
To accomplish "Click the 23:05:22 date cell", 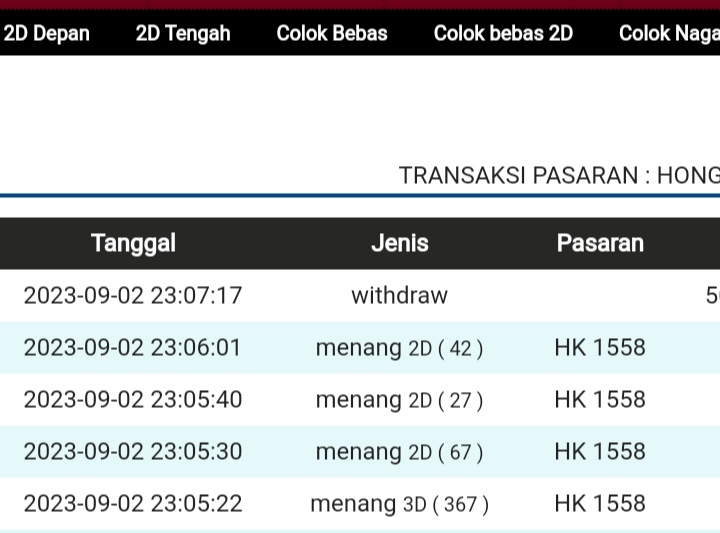I will click(x=133, y=503).
